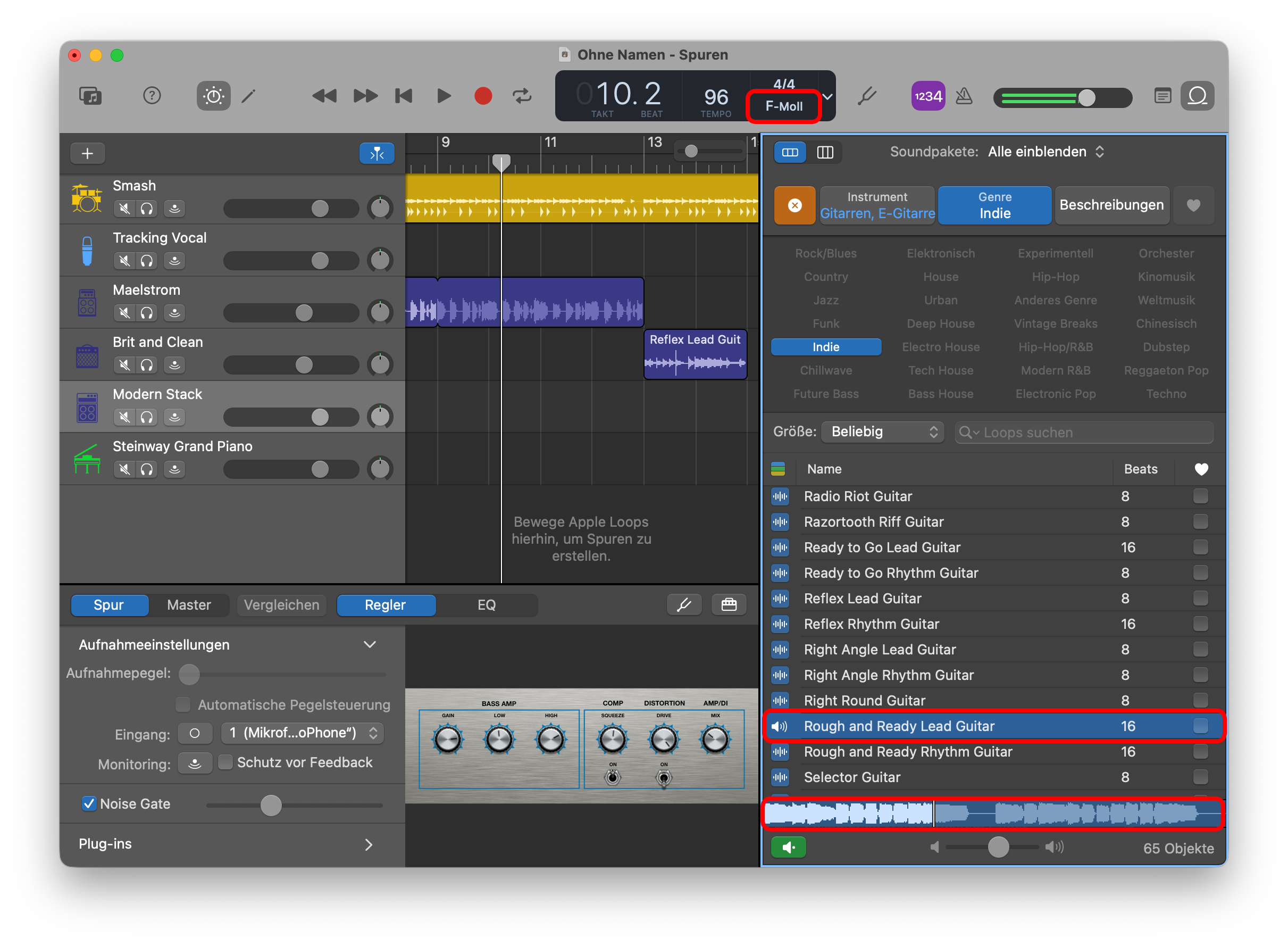
Task: Toggle the Cycle loop button
Action: [x=522, y=96]
